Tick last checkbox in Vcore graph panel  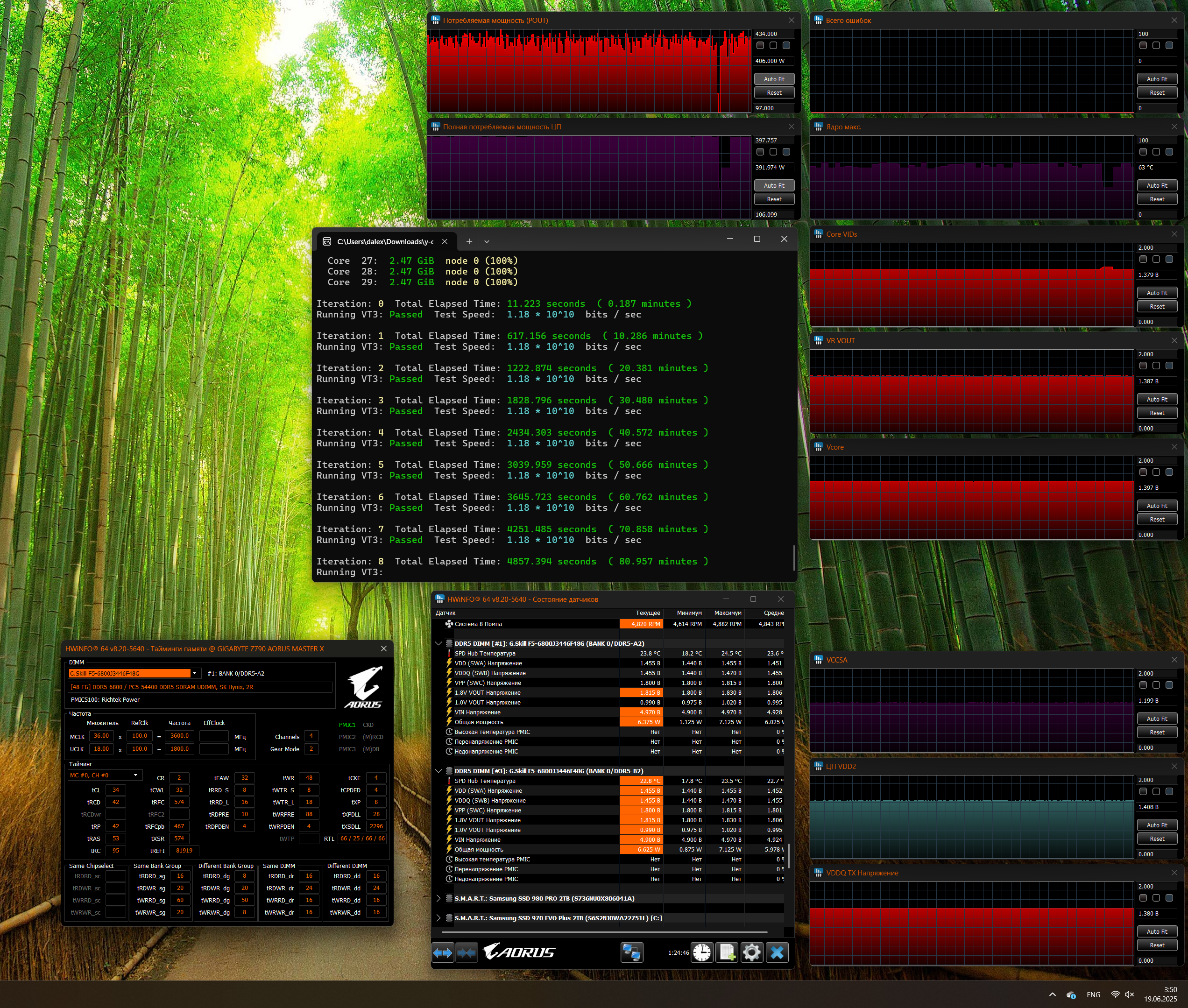pyautogui.click(x=1169, y=472)
